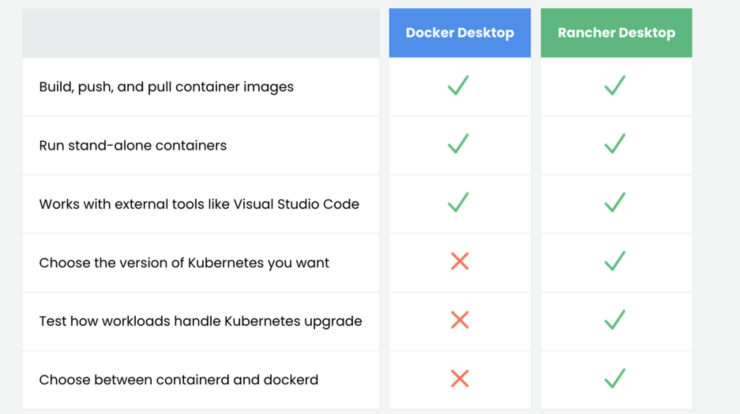This screenshot has height=414, width=740.
Task: Click Rancher checkmark for containerd and dockerd
Action: (x=615, y=379)
